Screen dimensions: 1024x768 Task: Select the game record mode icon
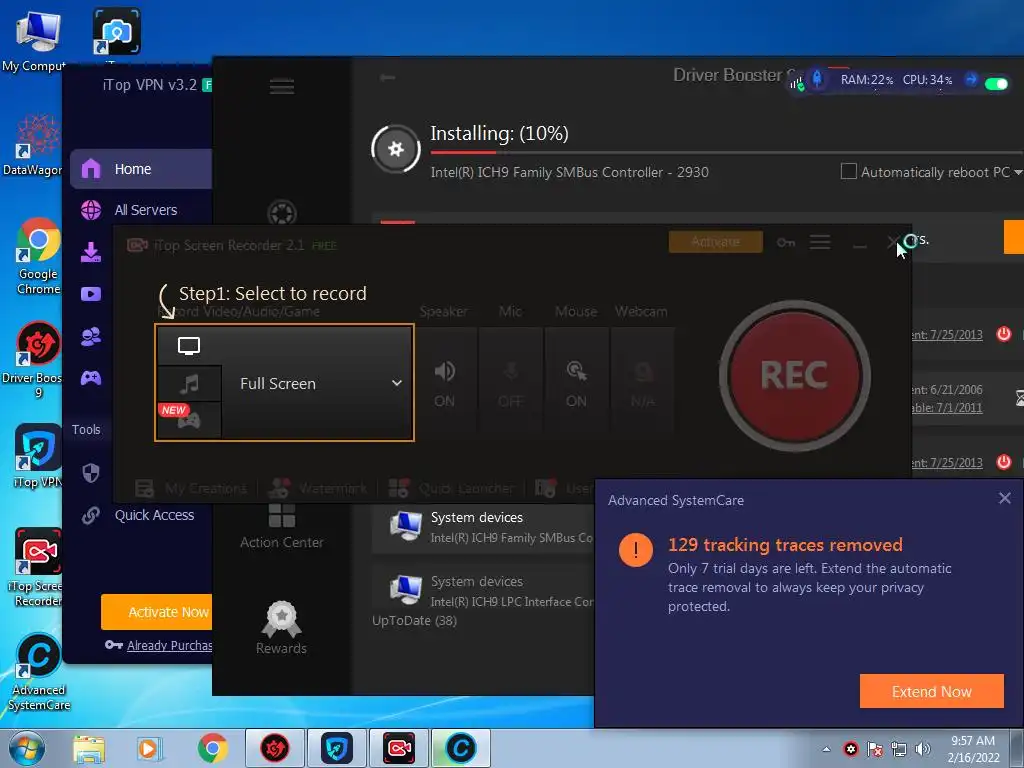pos(189,419)
